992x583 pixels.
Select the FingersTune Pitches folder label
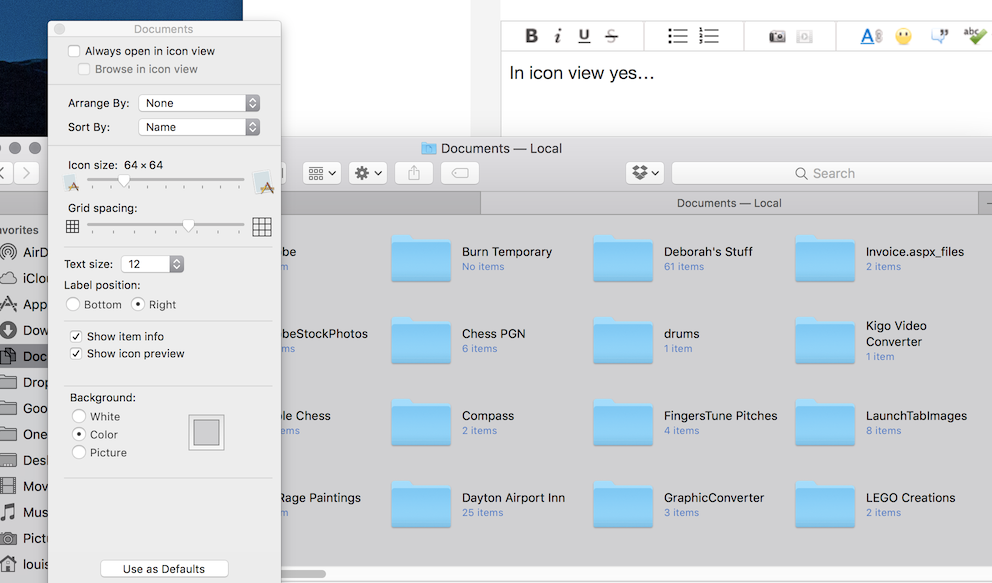point(721,415)
